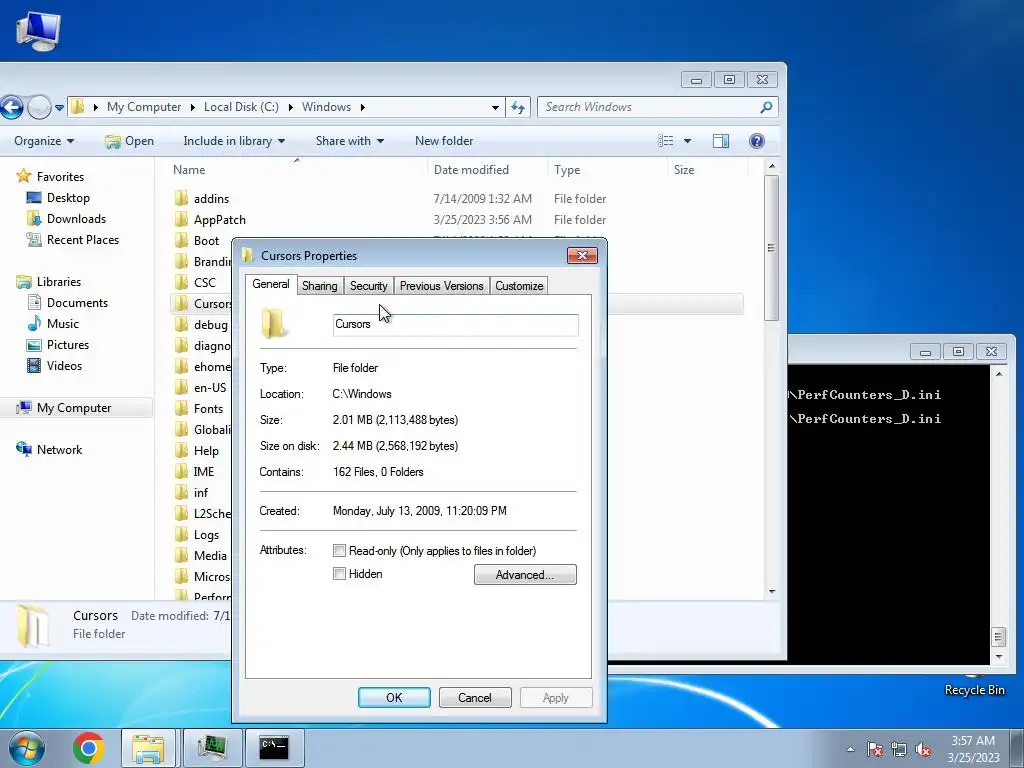Open the Windows Start menu

tap(26, 748)
